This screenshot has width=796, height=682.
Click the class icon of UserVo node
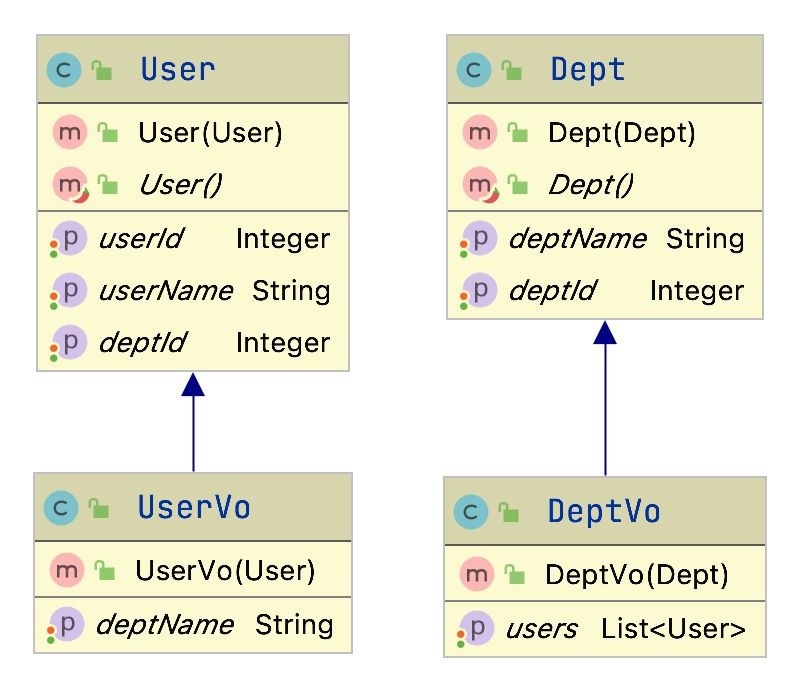pos(61,507)
